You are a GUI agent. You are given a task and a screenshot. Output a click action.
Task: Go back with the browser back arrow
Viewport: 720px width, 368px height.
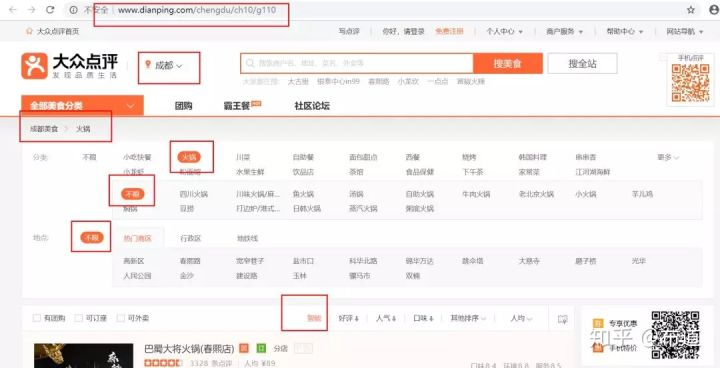pyautogui.click(x=12, y=10)
